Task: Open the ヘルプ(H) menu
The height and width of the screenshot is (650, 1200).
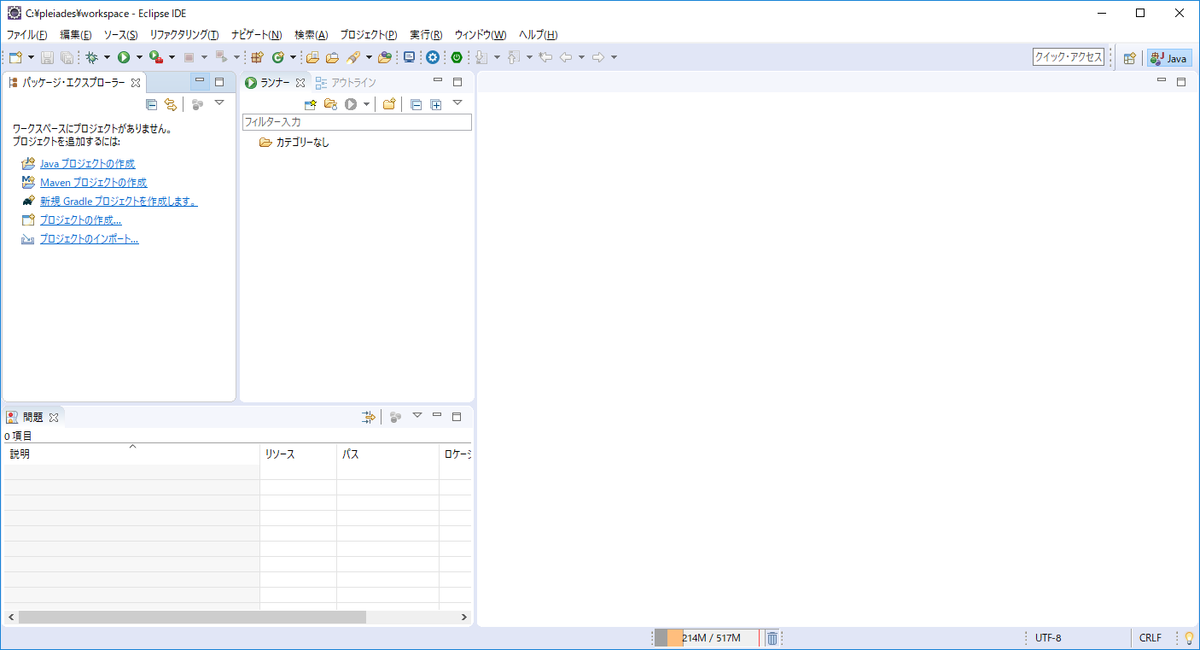Action: (x=538, y=34)
